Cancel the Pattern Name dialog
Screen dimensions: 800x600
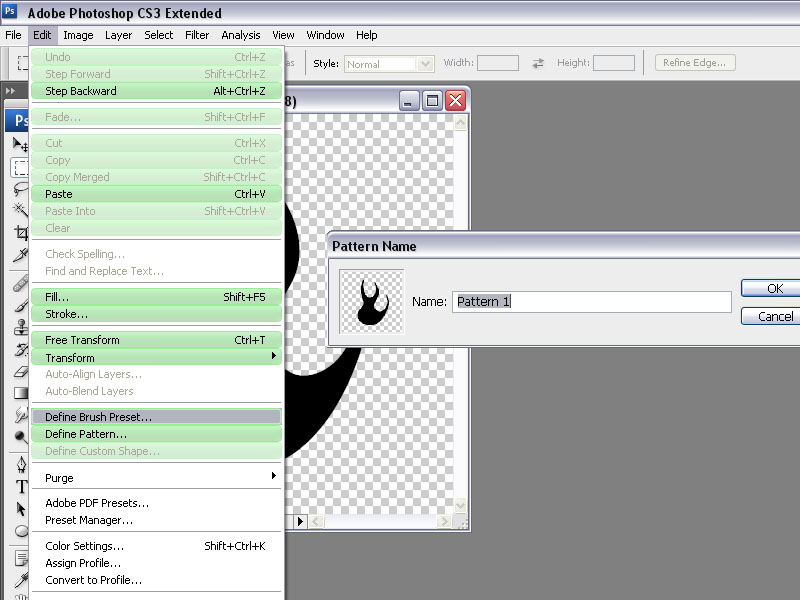click(x=772, y=316)
